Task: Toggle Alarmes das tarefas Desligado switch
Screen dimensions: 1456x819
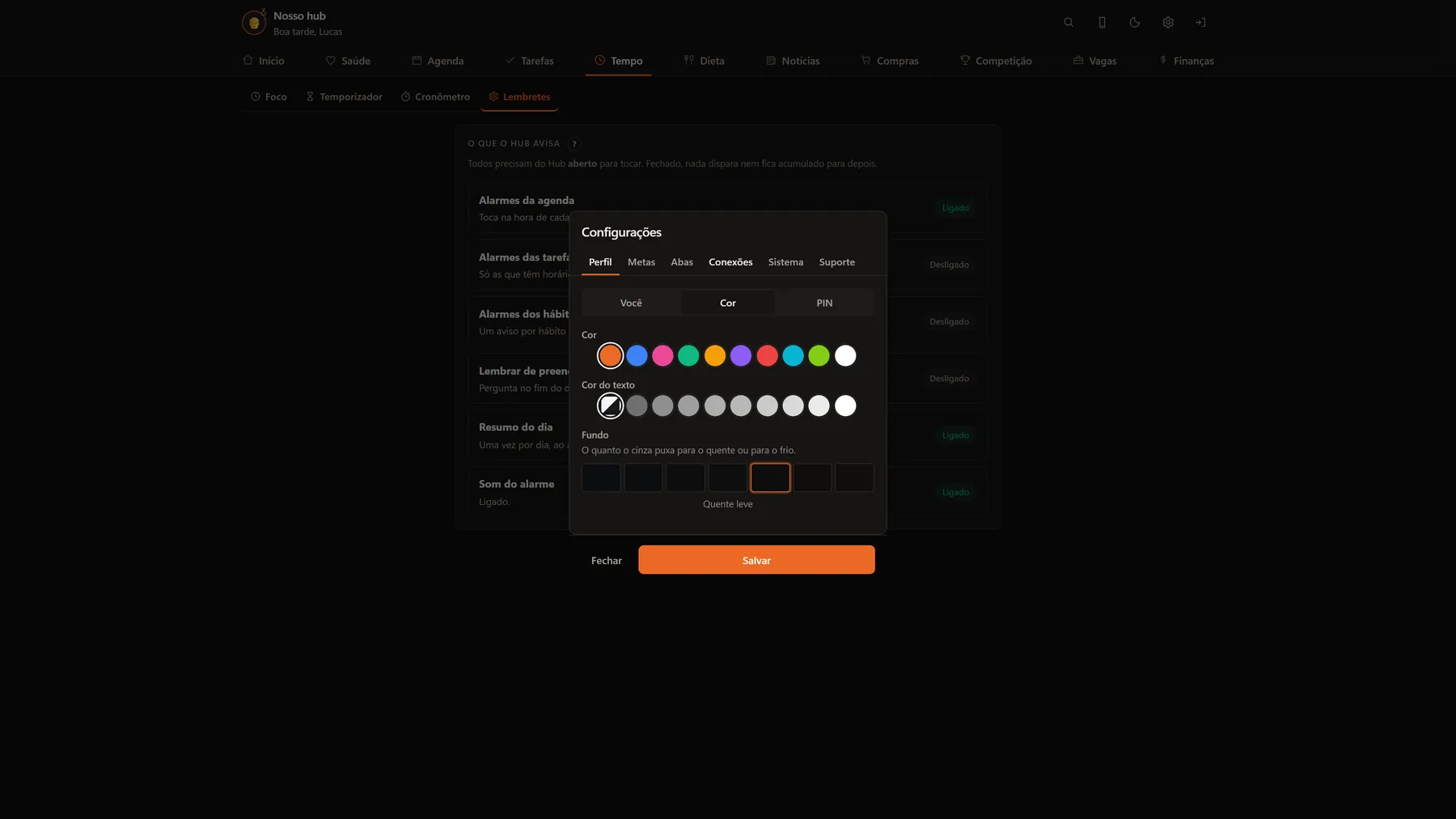Action: pos(949,265)
